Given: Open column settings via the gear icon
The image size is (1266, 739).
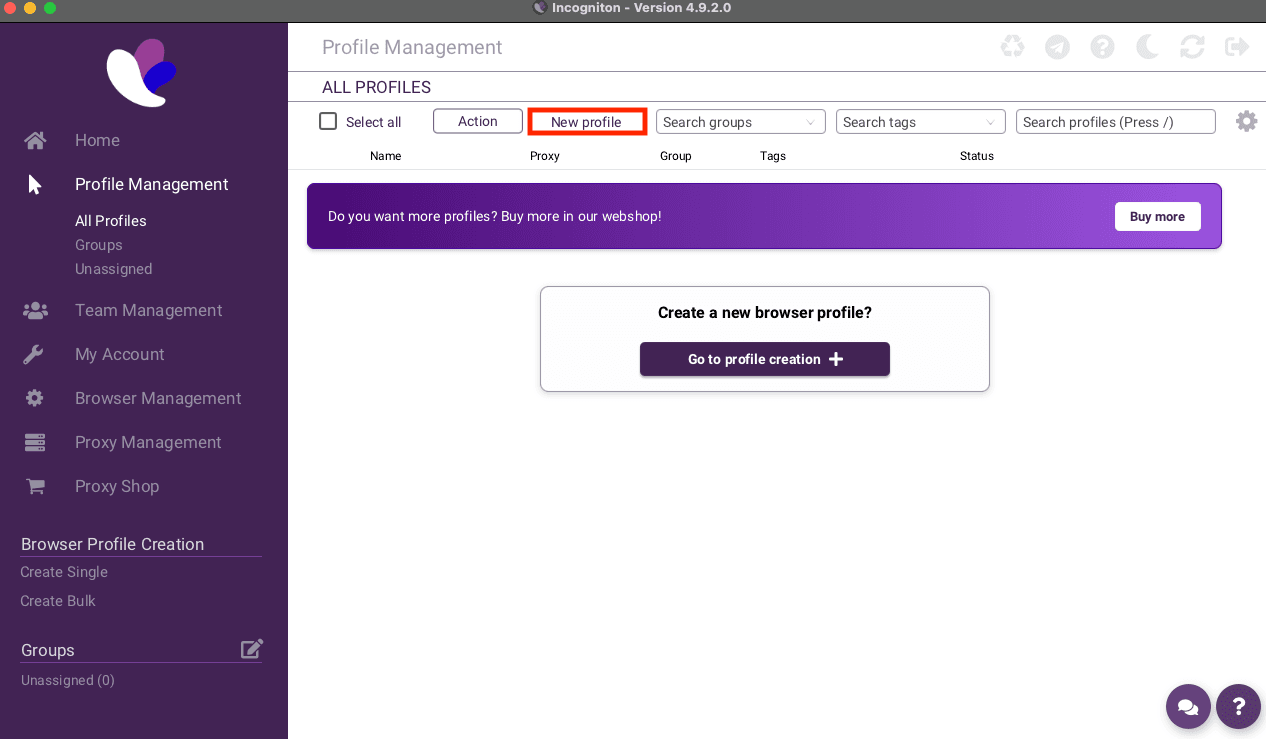Looking at the screenshot, I should [x=1246, y=120].
